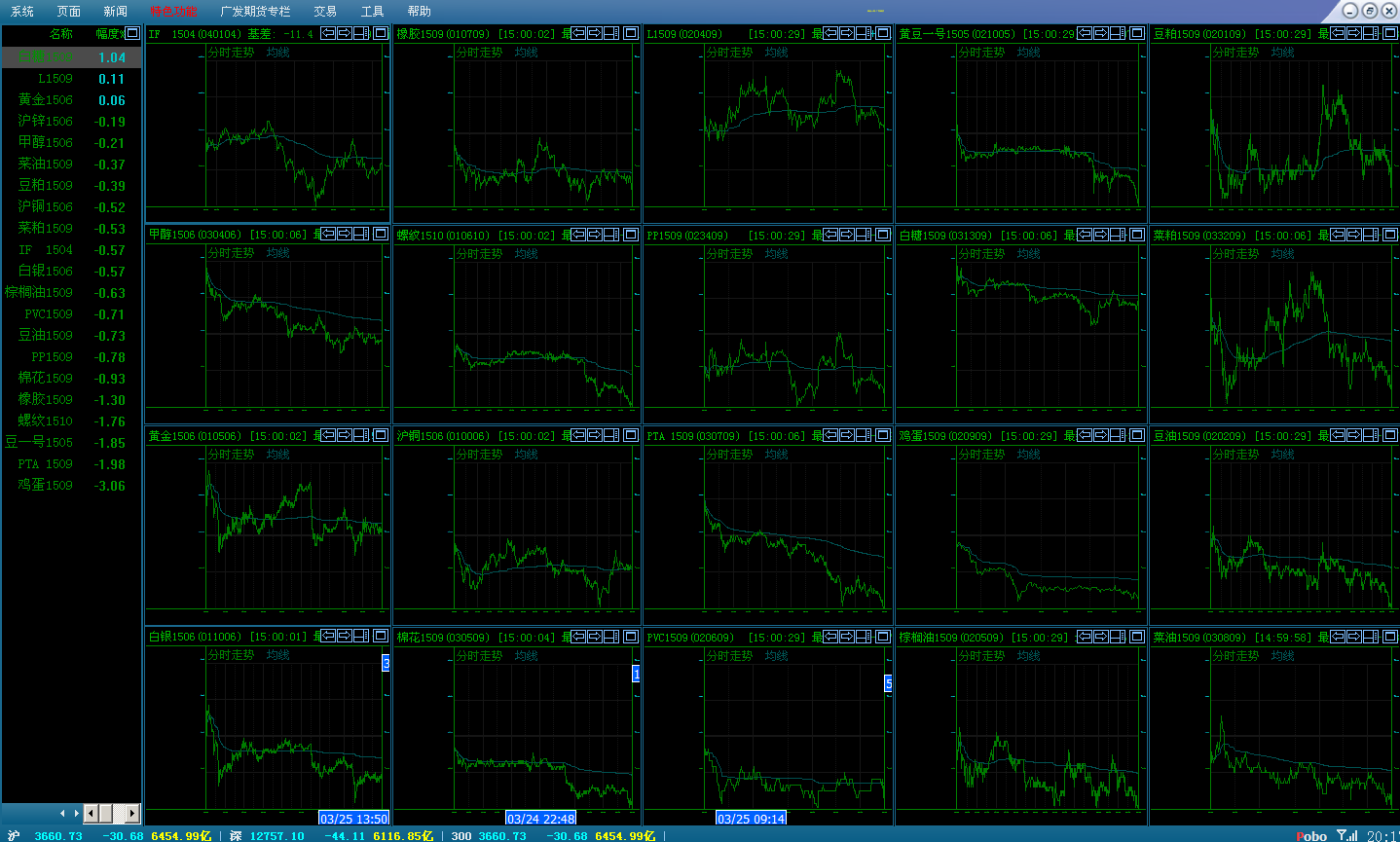The height and width of the screenshot is (842, 1400).
Task: Click scroll right arrow of quote list scrollbar
Action: coord(132,813)
